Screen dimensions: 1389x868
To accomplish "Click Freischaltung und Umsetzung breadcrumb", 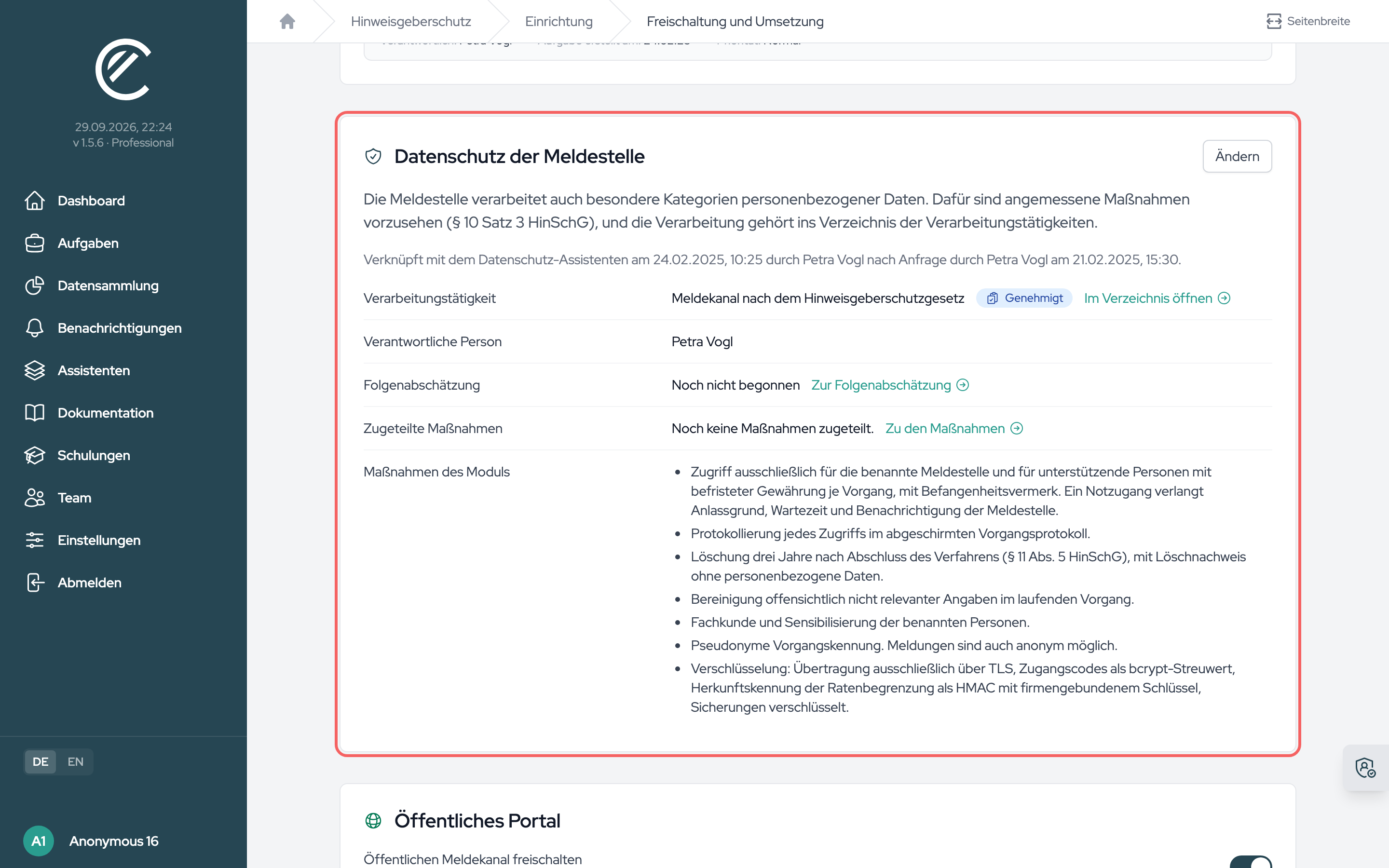I will [x=735, y=21].
